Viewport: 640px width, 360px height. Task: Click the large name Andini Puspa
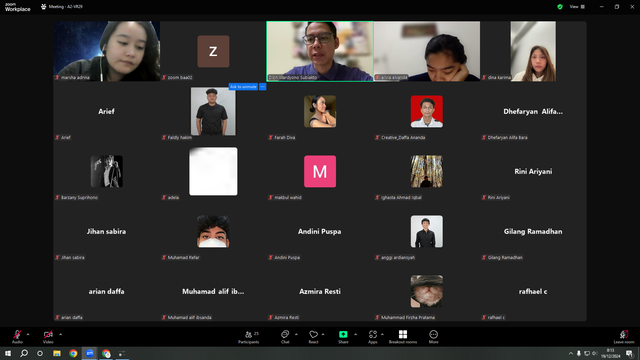[x=320, y=231]
